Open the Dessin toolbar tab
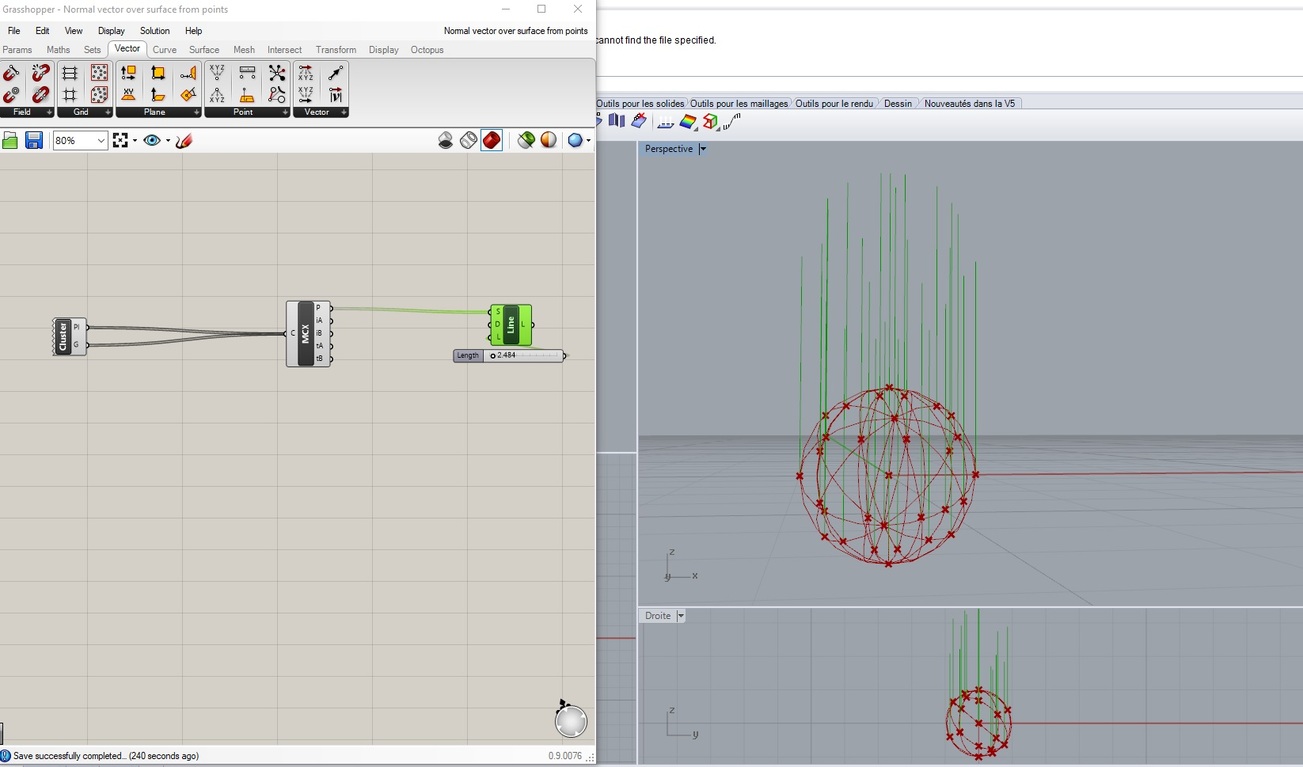The height and width of the screenshot is (767, 1303). [x=897, y=103]
